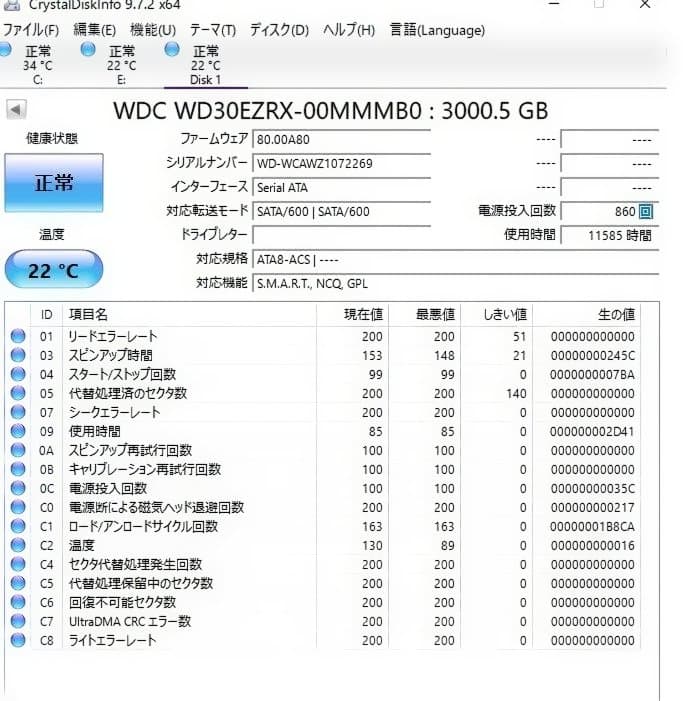Click status orb for 07 シークエラーレート
700x701 pixels.
tap(18, 412)
